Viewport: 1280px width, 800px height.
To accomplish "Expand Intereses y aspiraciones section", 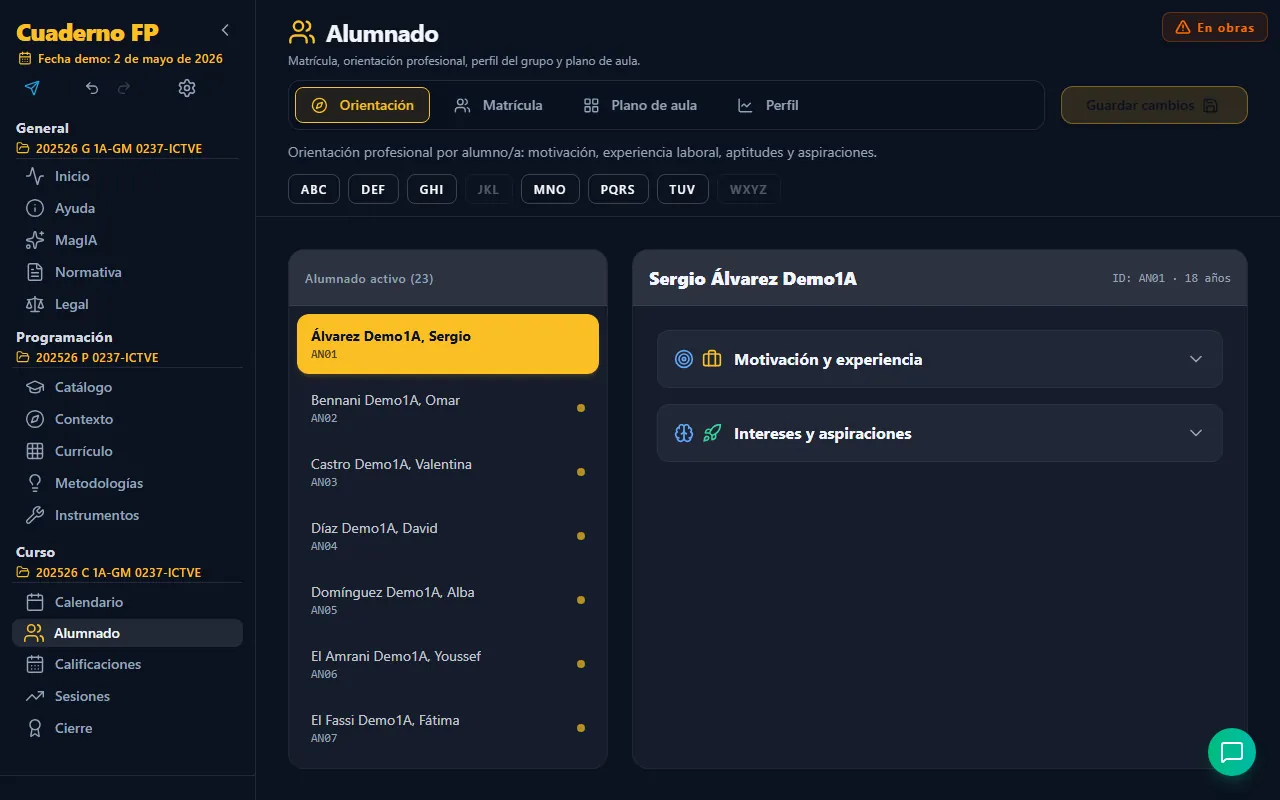I will tap(940, 433).
